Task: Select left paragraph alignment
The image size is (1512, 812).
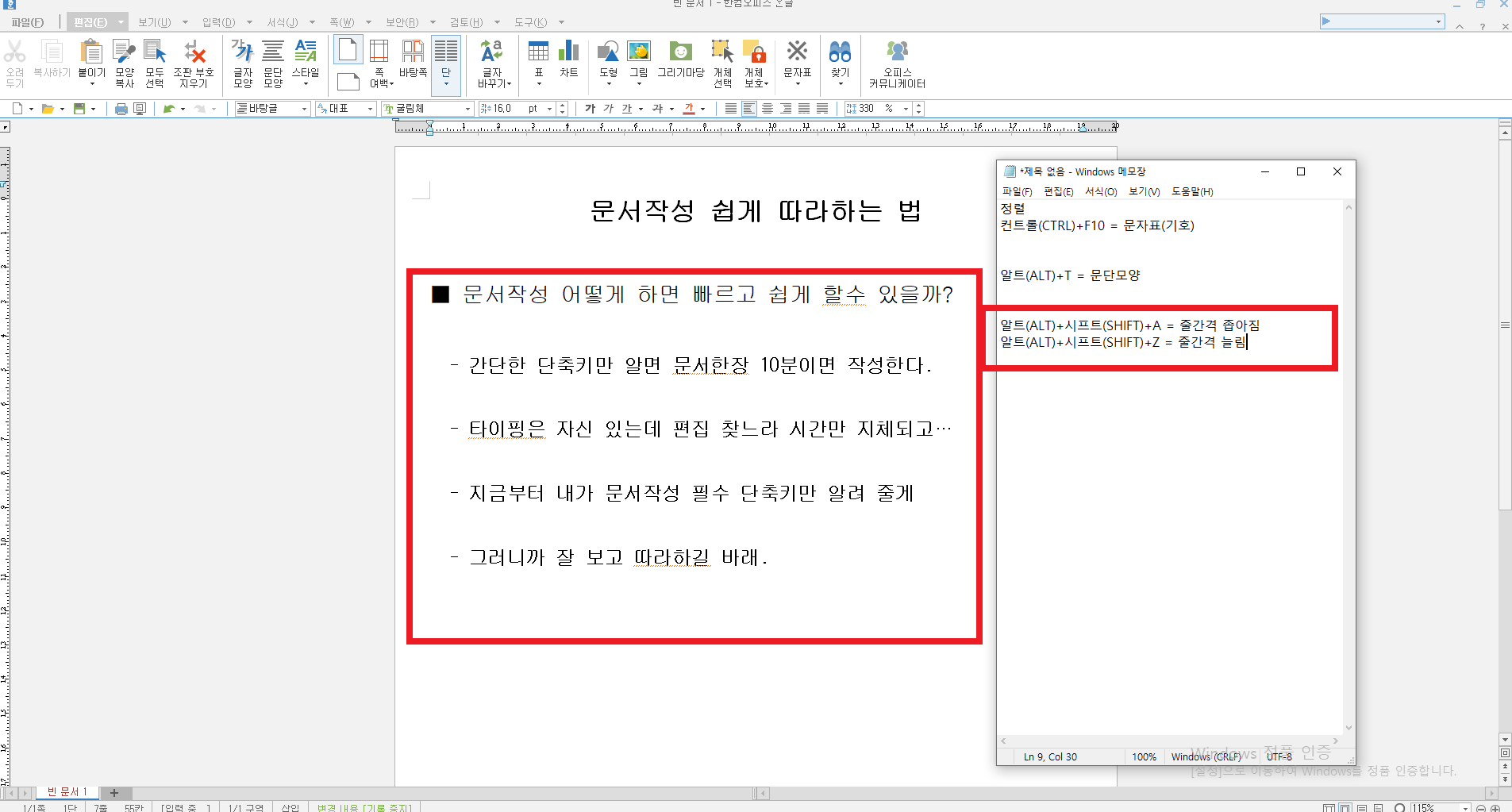Action: coord(749,109)
